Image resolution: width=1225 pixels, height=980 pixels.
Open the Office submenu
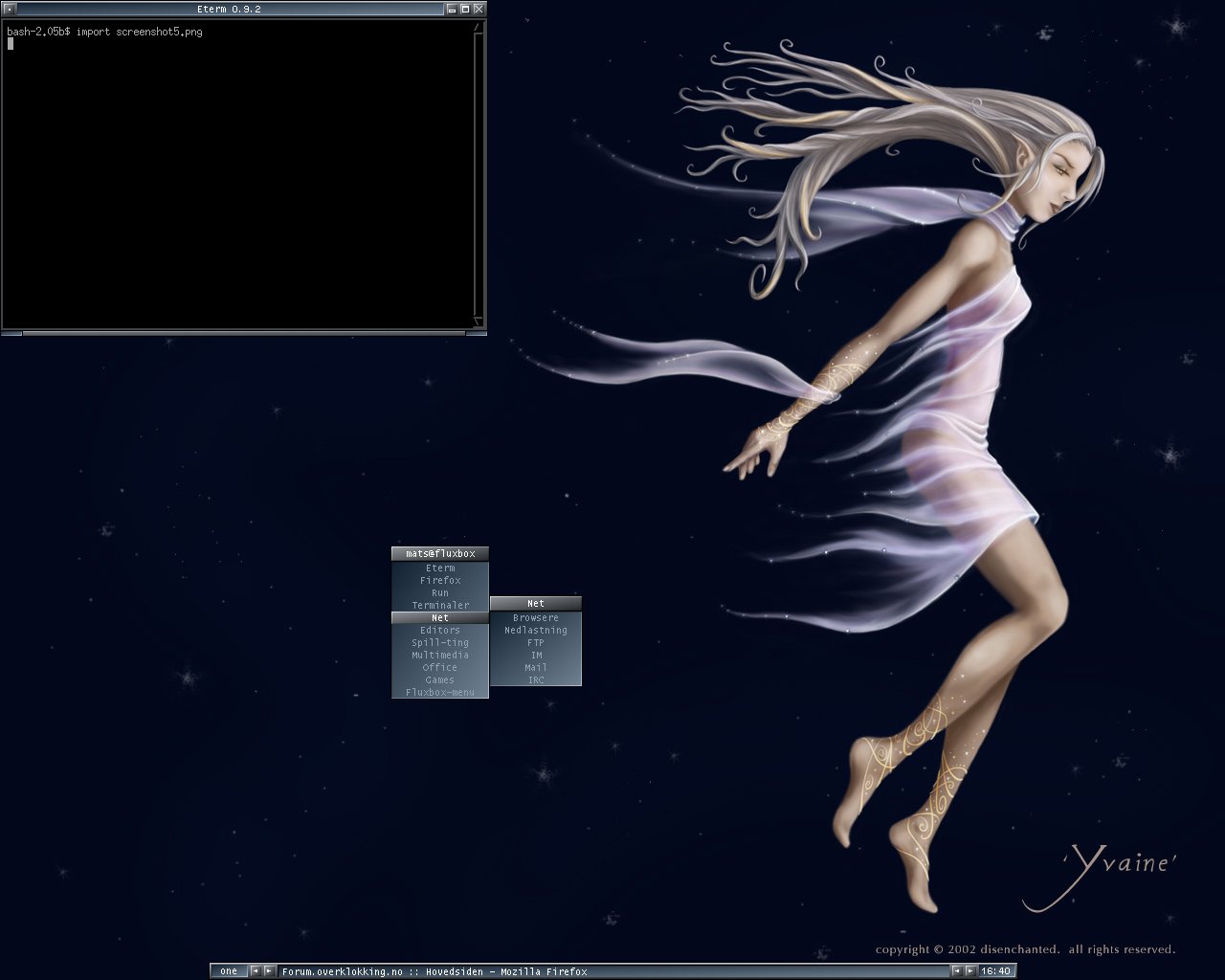tap(440, 668)
